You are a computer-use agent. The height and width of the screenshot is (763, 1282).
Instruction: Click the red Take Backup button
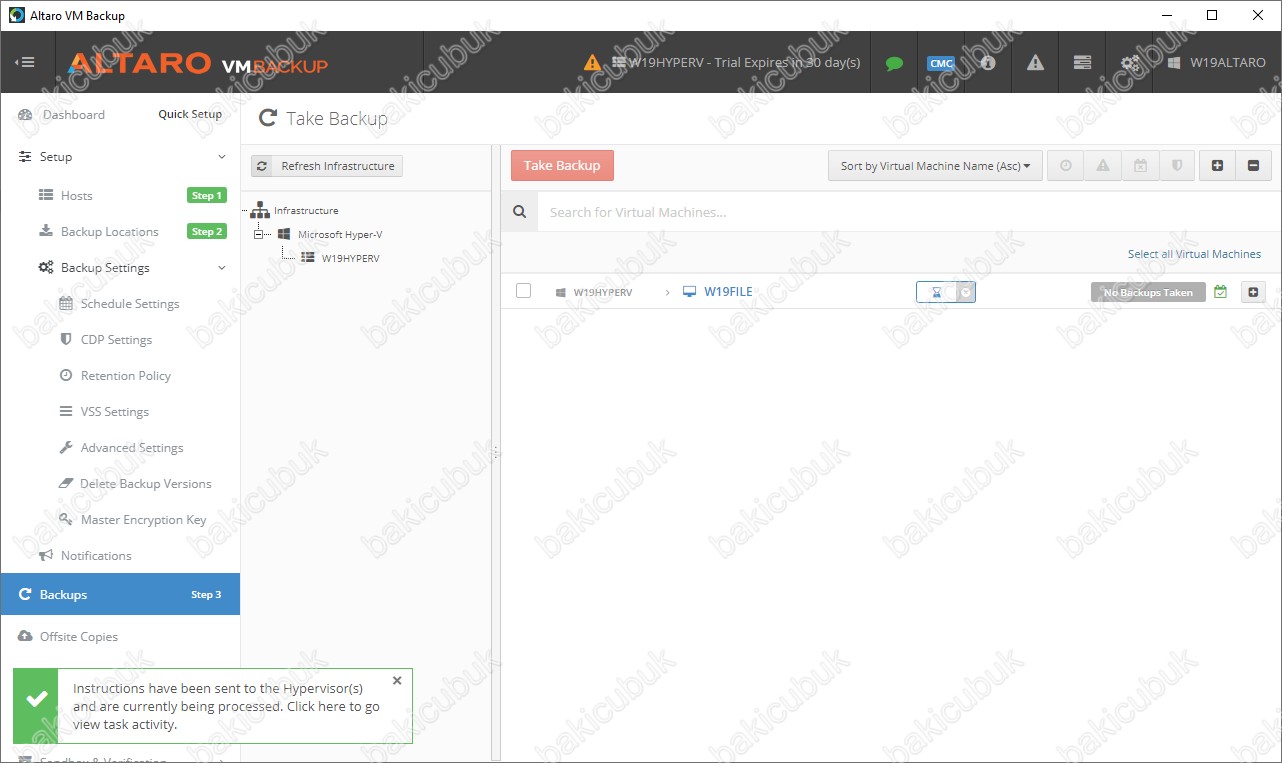tap(562, 166)
